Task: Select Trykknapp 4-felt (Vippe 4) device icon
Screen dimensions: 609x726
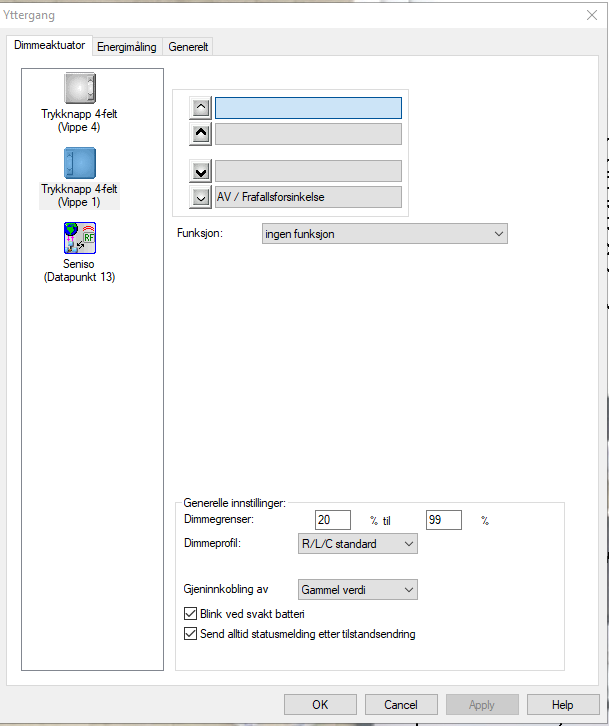Action: pyautogui.click(x=79, y=89)
